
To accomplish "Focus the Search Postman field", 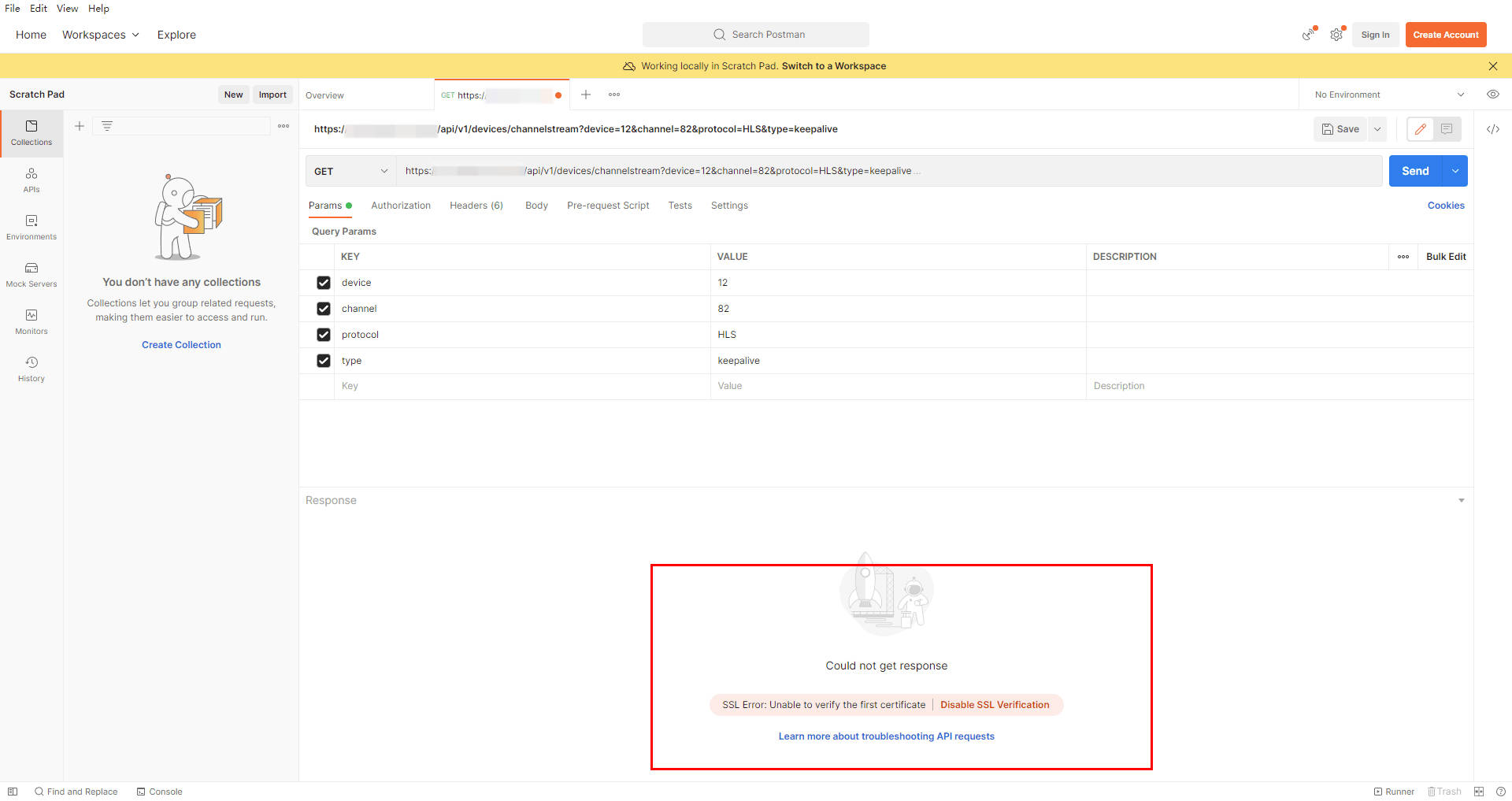I will point(756,35).
